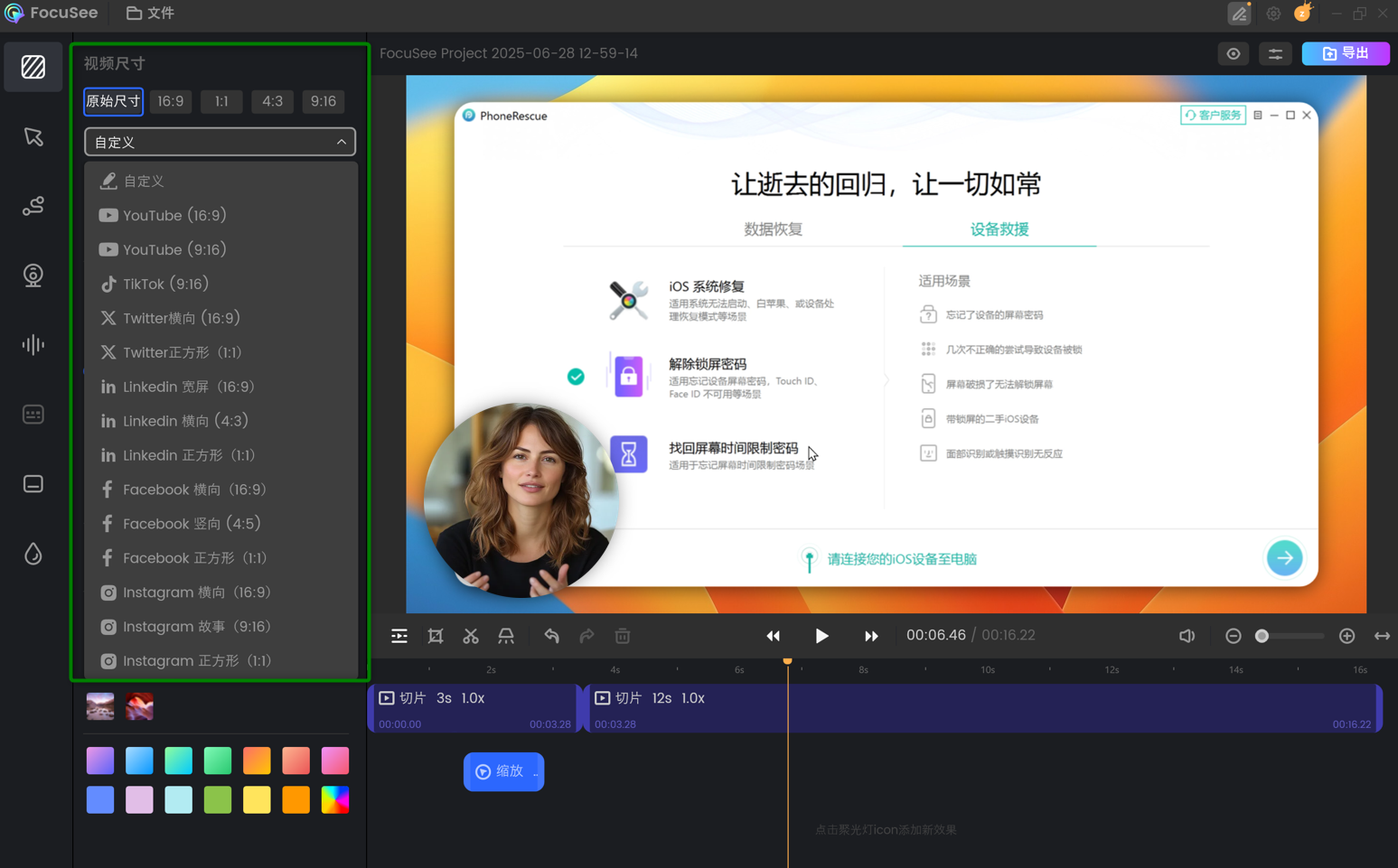Choose Facebook 横向 (16:9) preset
The image size is (1398, 868).
pyautogui.click(x=221, y=490)
